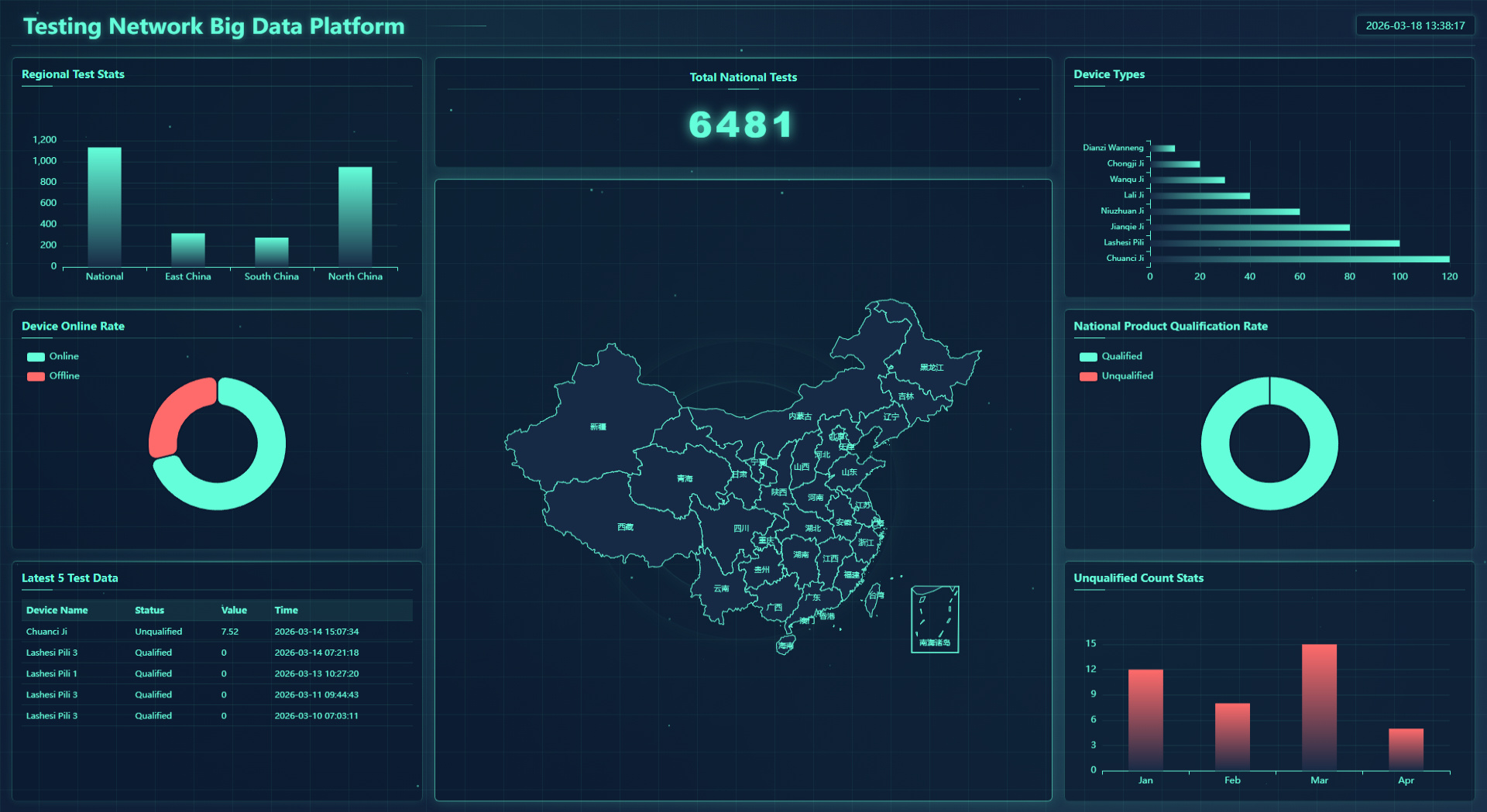The height and width of the screenshot is (812, 1487).
Task: Click the Lashesi Pili device bar
Action: point(1275,243)
